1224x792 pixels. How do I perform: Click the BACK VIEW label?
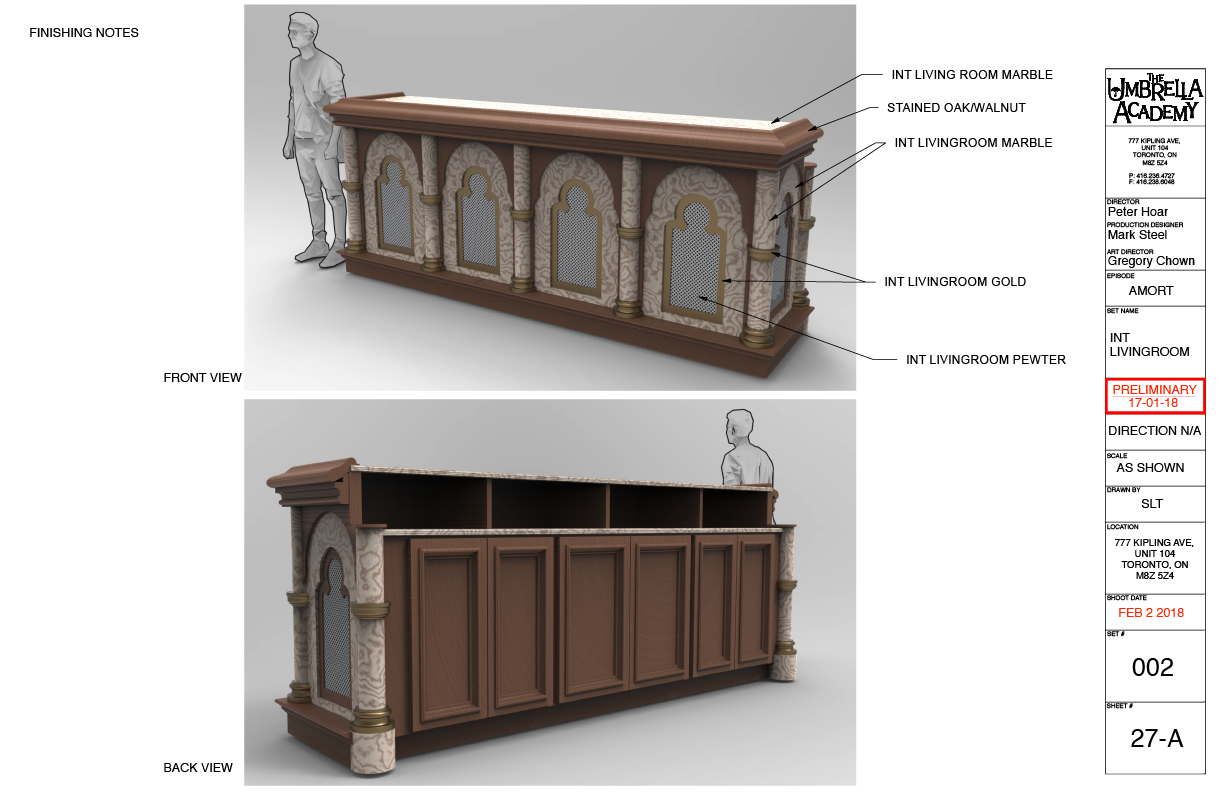coord(196,767)
